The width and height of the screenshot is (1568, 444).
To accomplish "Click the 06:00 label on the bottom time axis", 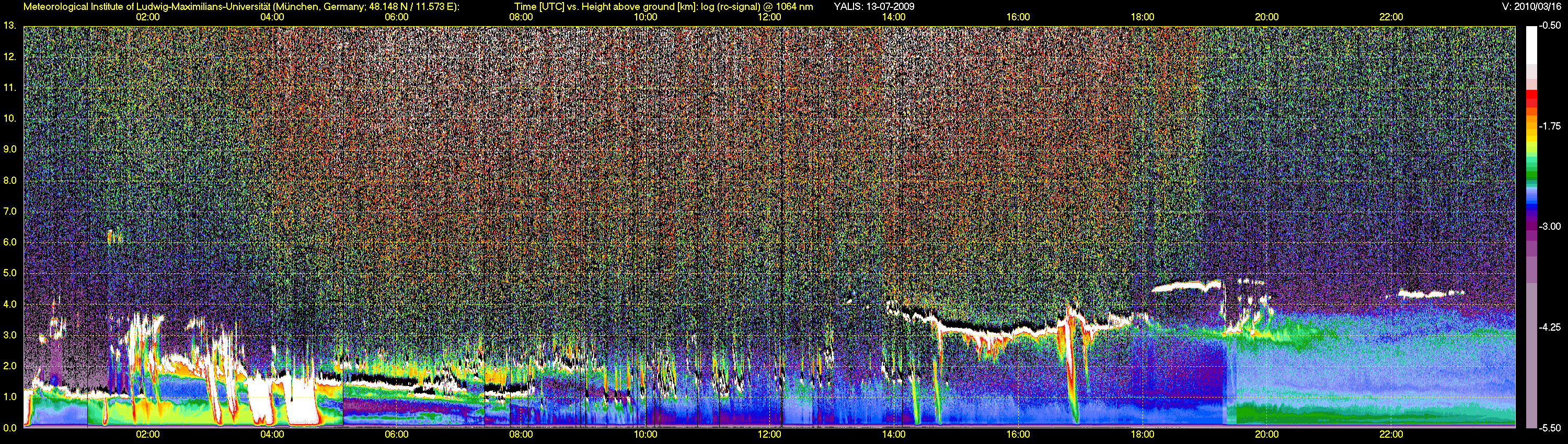I will [x=396, y=434].
